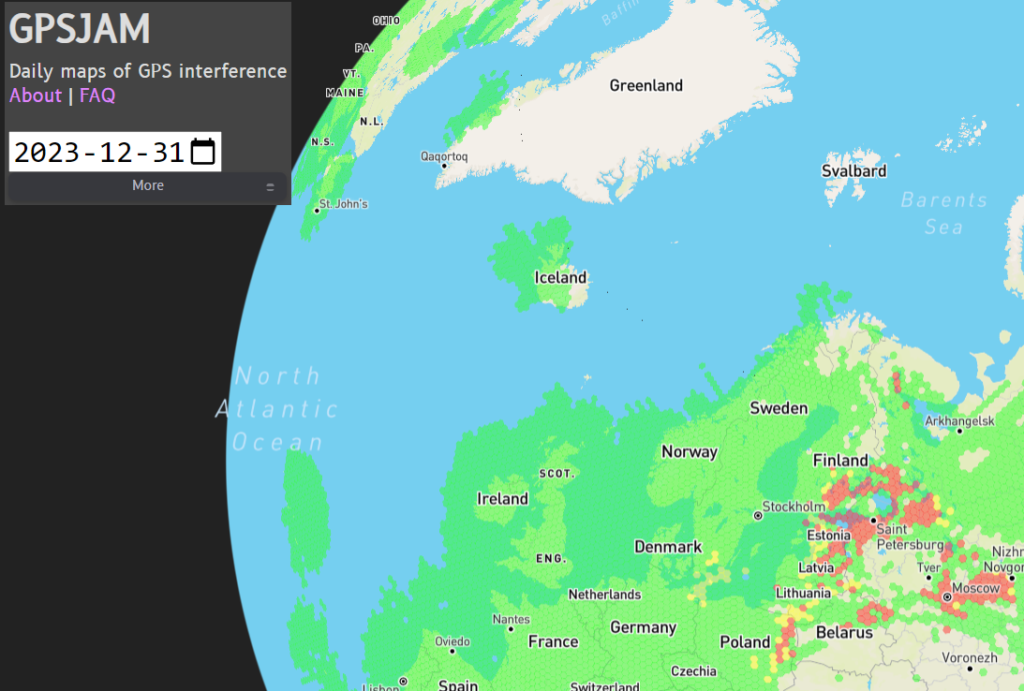Click the Poland map label
Image resolution: width=1024 pixels, height=691 pixels.
744,643
